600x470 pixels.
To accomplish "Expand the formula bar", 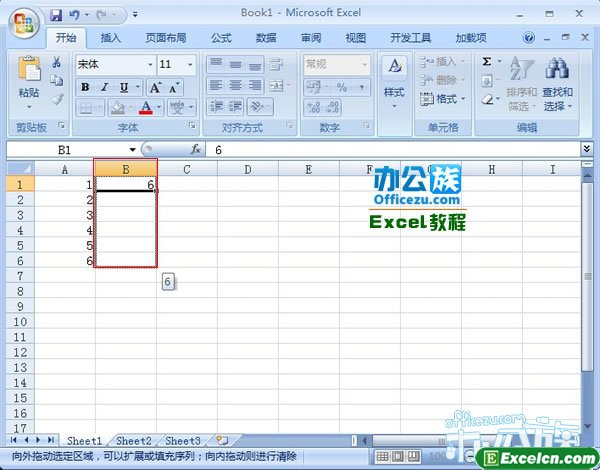I will [587, 149].
